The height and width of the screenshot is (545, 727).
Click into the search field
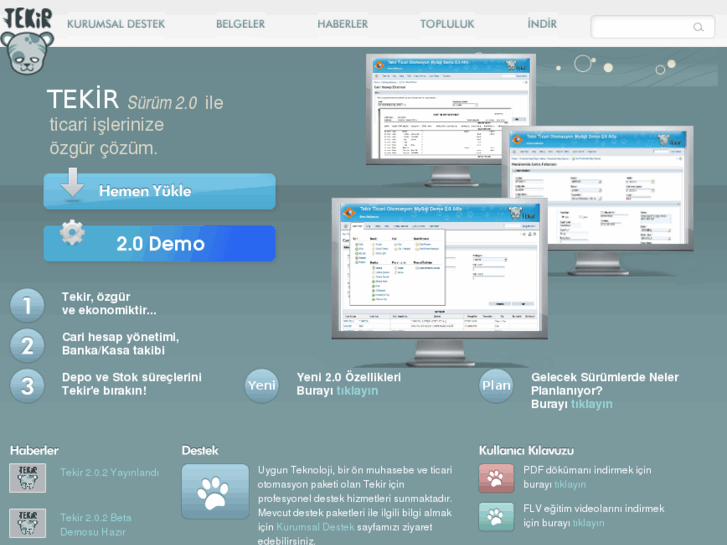[x=652, y=27]
